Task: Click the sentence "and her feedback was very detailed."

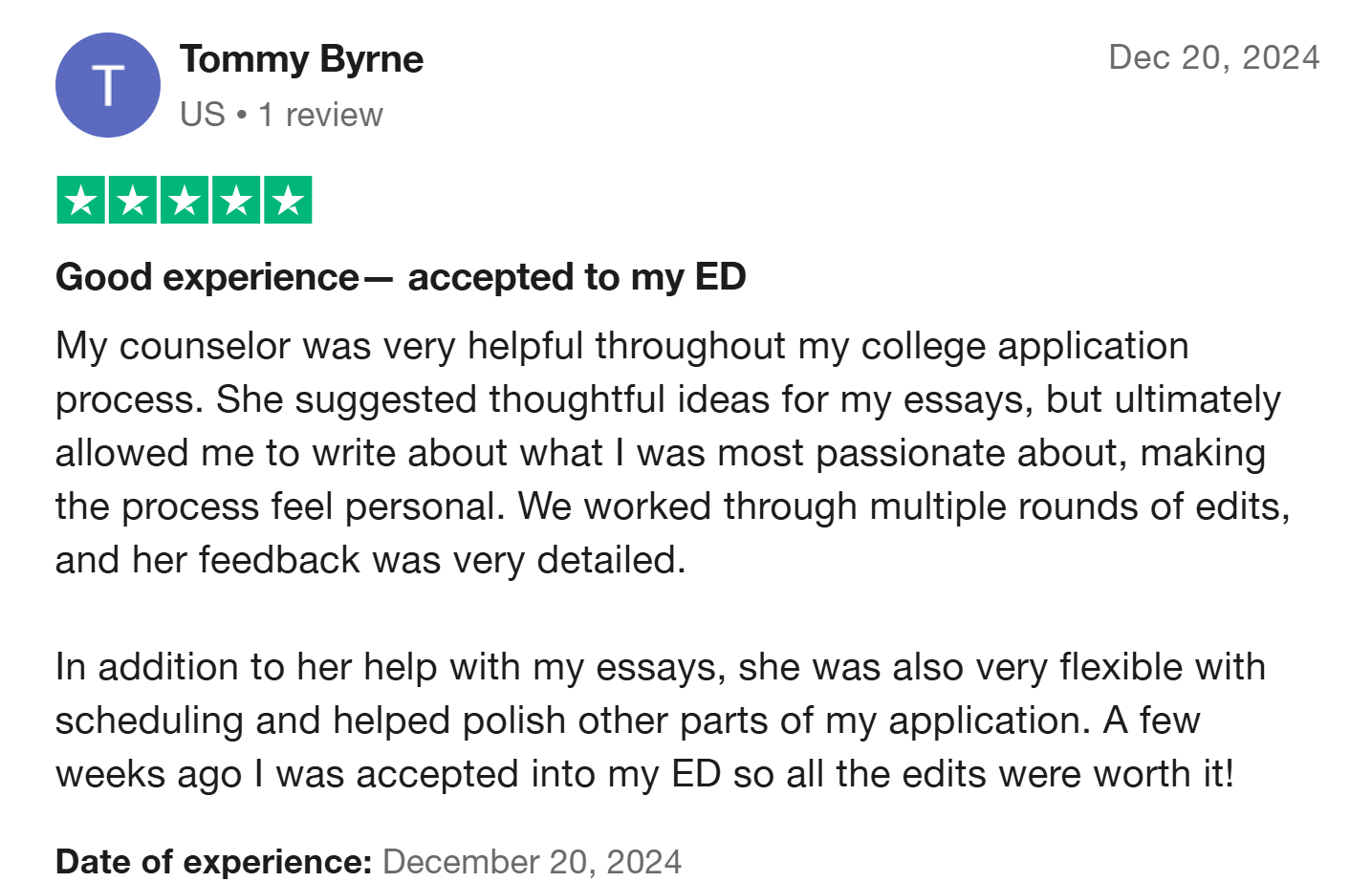Action: [371, 560]
